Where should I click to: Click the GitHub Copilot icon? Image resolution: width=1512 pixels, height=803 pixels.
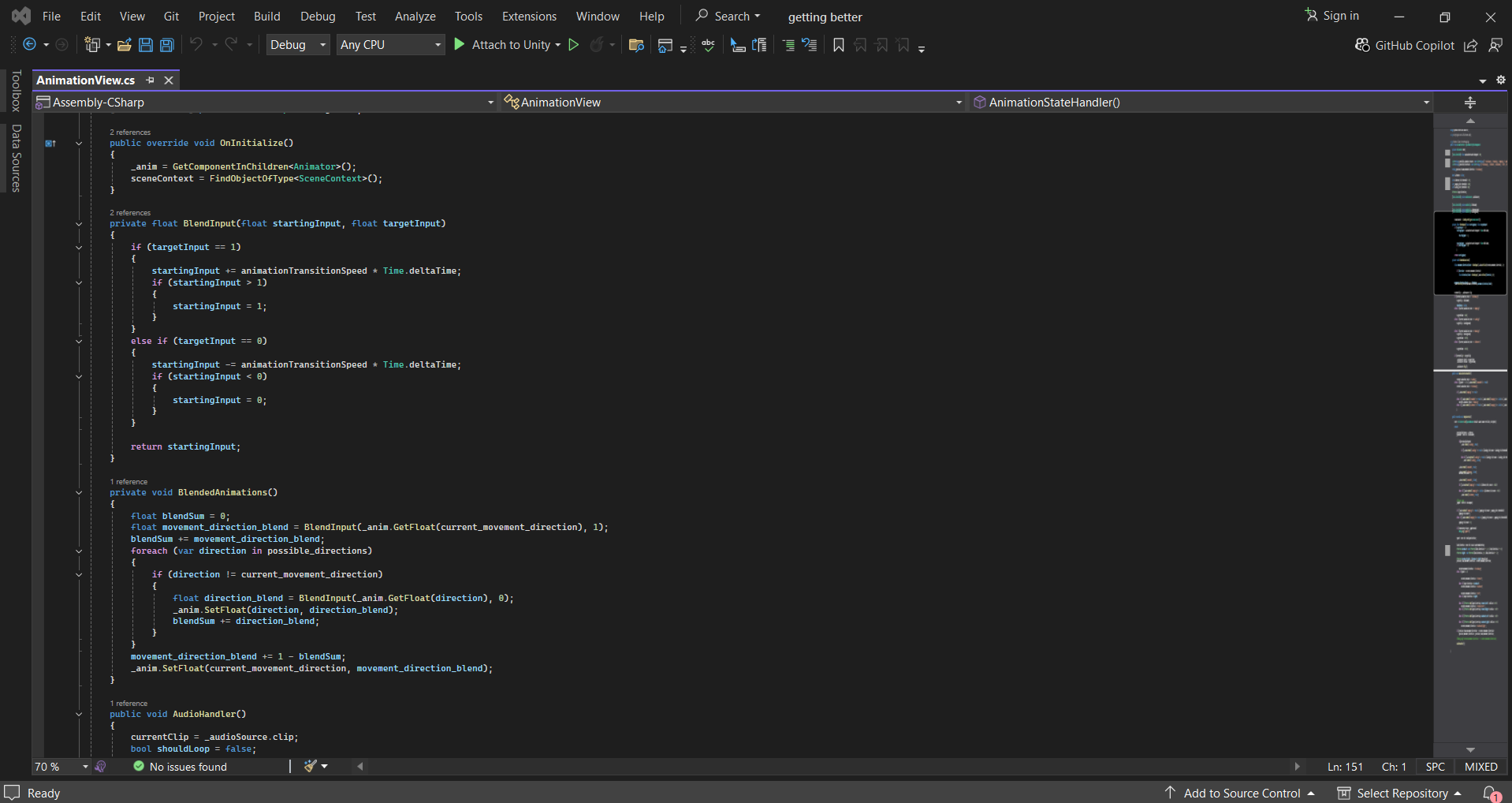pos(1362,45)
